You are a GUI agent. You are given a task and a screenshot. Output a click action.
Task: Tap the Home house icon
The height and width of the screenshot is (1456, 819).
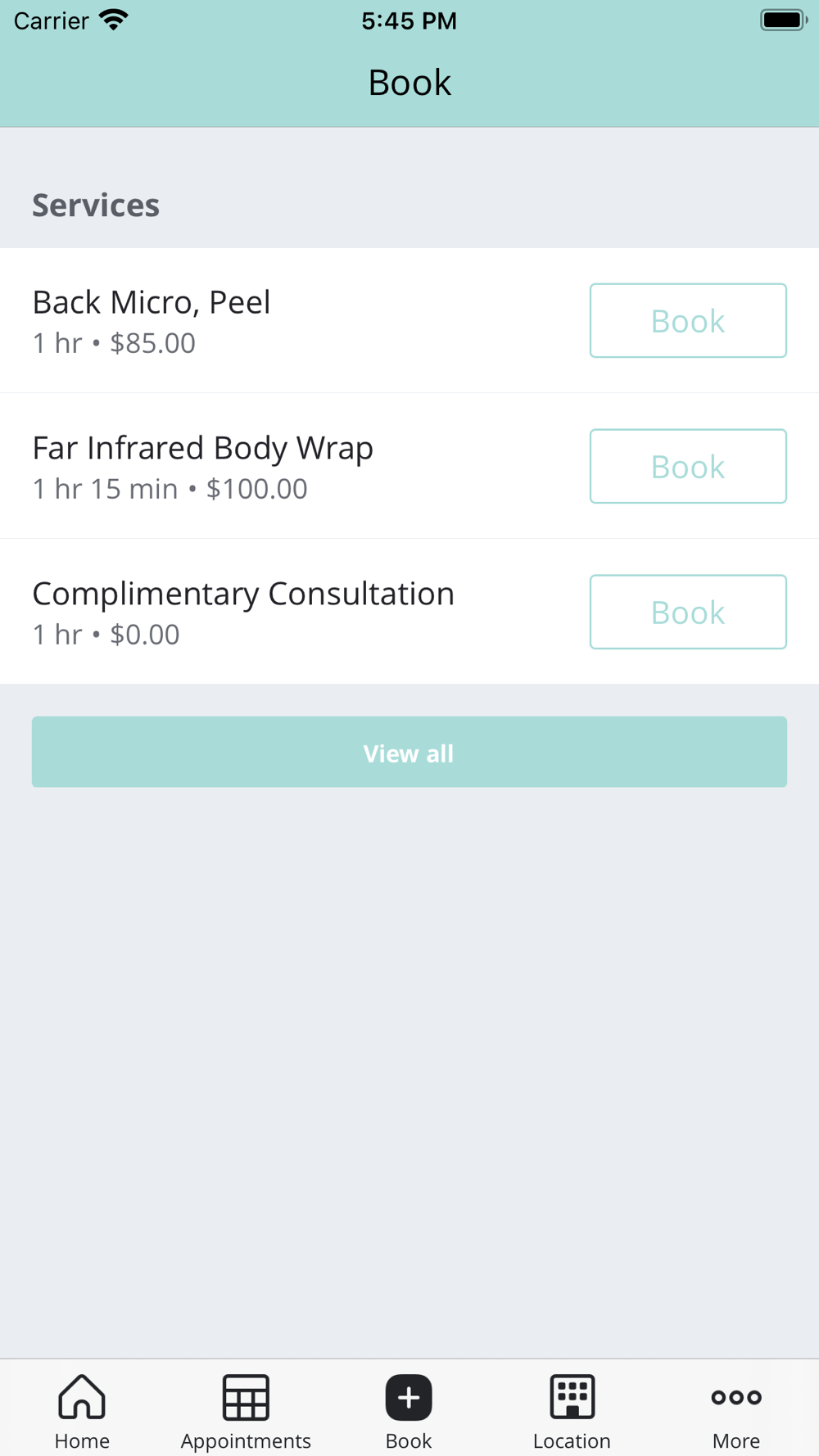(82, 1396)
